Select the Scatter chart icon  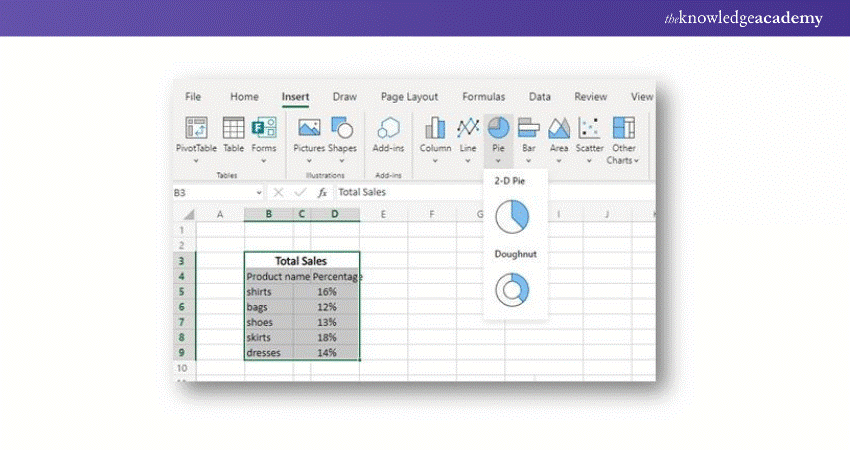coord(590,128)
